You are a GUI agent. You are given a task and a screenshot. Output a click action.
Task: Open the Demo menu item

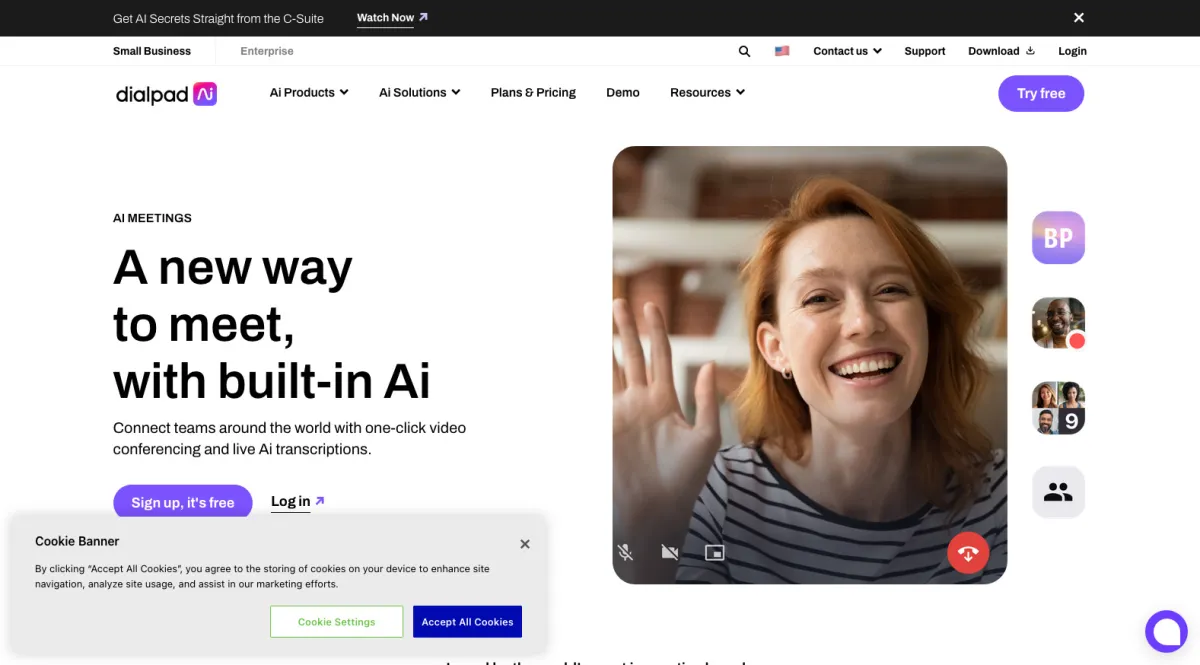pyautogui.click(x=623, y=92)
